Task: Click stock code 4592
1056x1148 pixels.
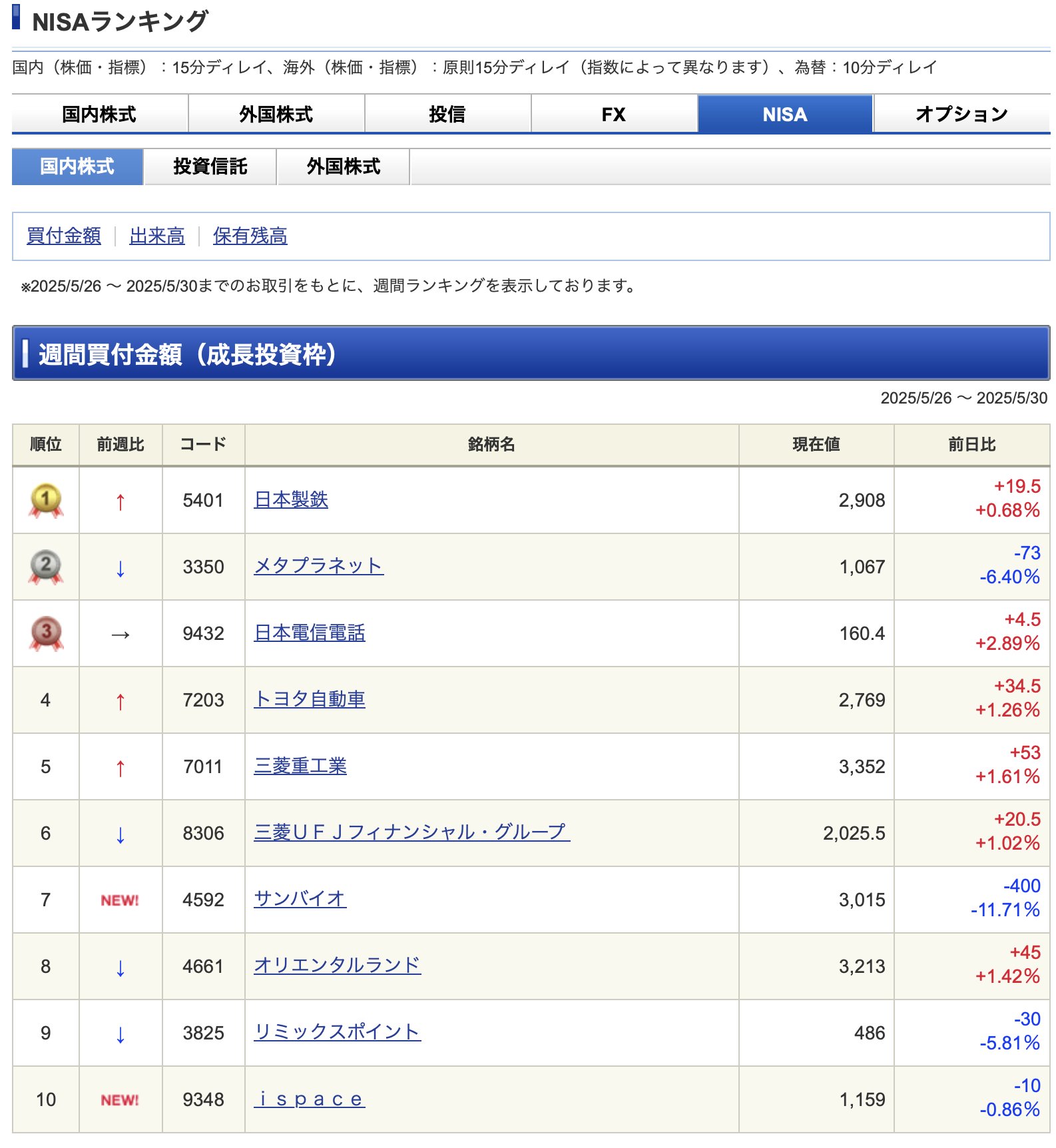Action: click(204, 900)
